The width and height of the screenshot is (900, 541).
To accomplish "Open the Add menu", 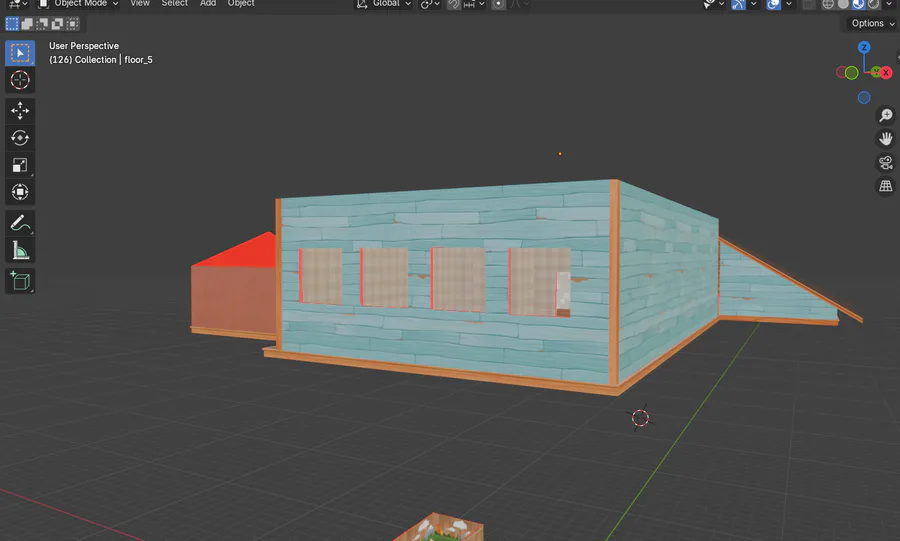I will pyautogui.click(x=208, y=3).
